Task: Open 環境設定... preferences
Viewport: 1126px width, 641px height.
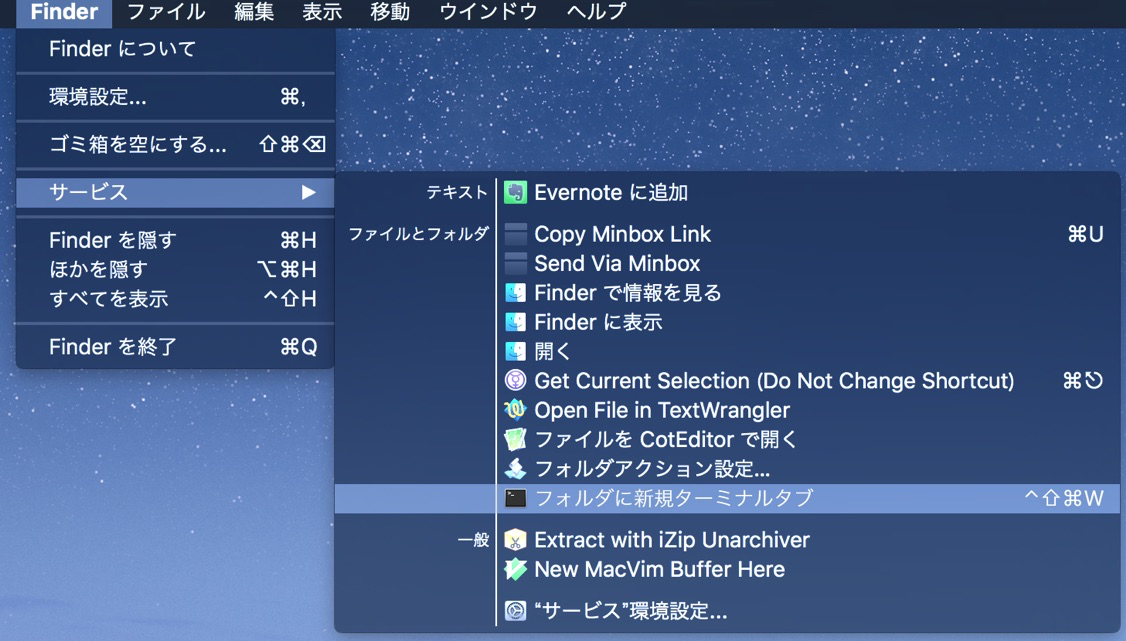Action: click(175, 97)
